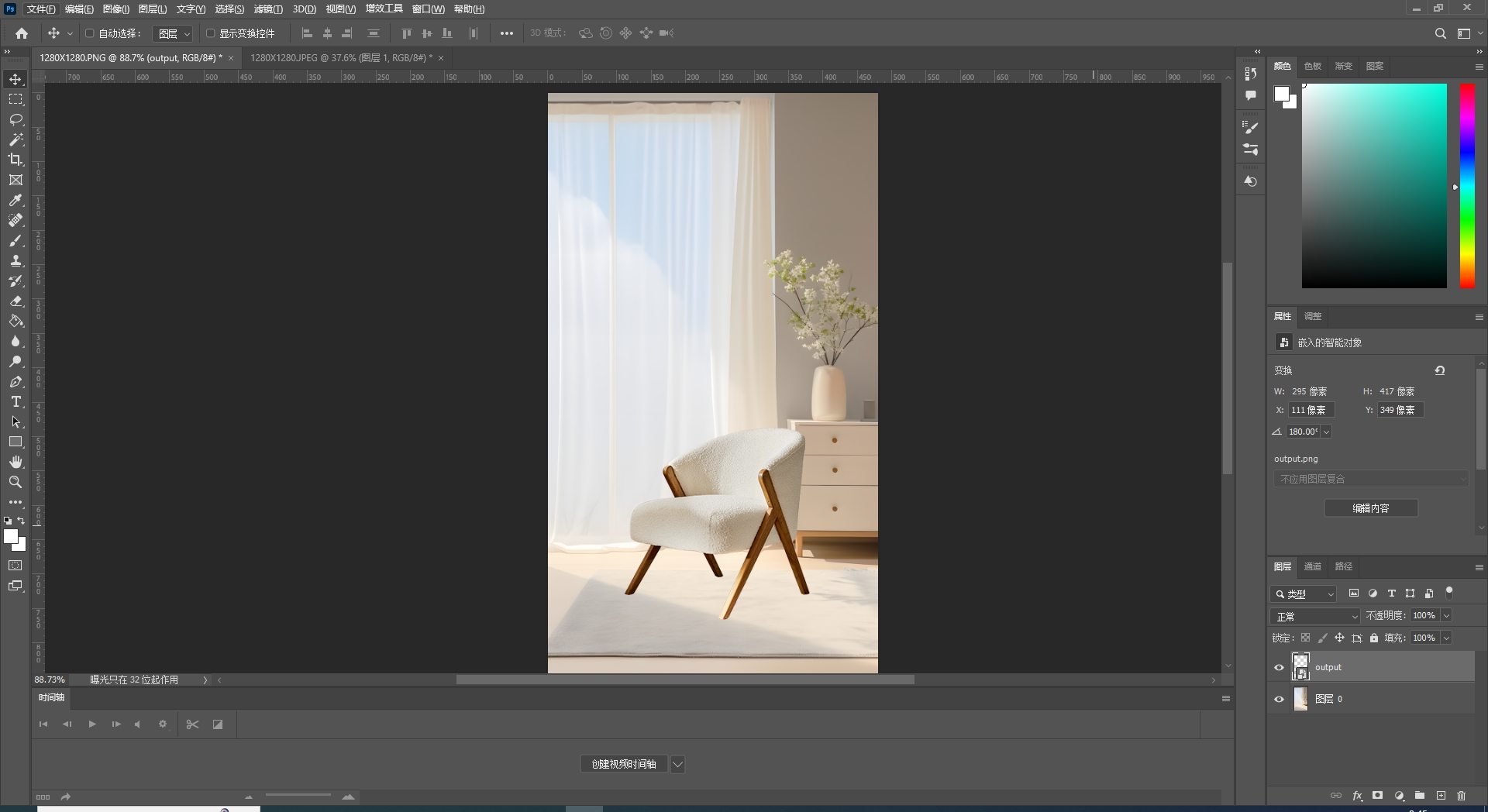Open the 文件(F) menu

41,9
